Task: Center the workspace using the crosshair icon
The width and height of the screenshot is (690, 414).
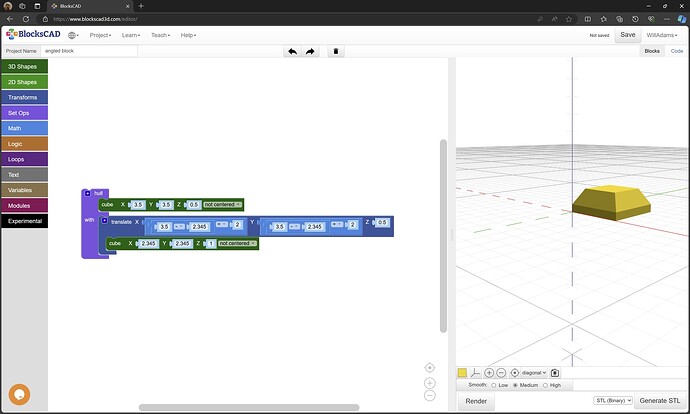Action: [429, 367]
